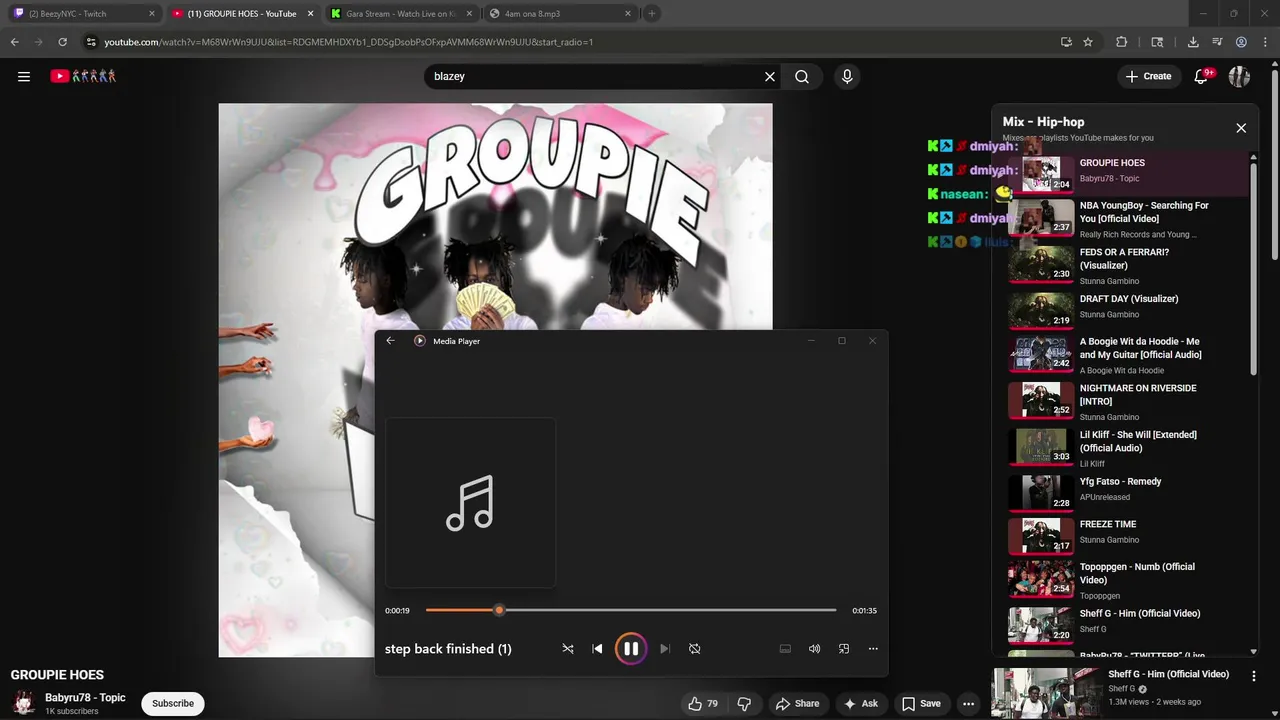Image resolution: width=1280 pixels, height=720 pixels.
Task: Play FEDS OR A FERRARI? (Visualizer)
Action: tap(1128, 266)
